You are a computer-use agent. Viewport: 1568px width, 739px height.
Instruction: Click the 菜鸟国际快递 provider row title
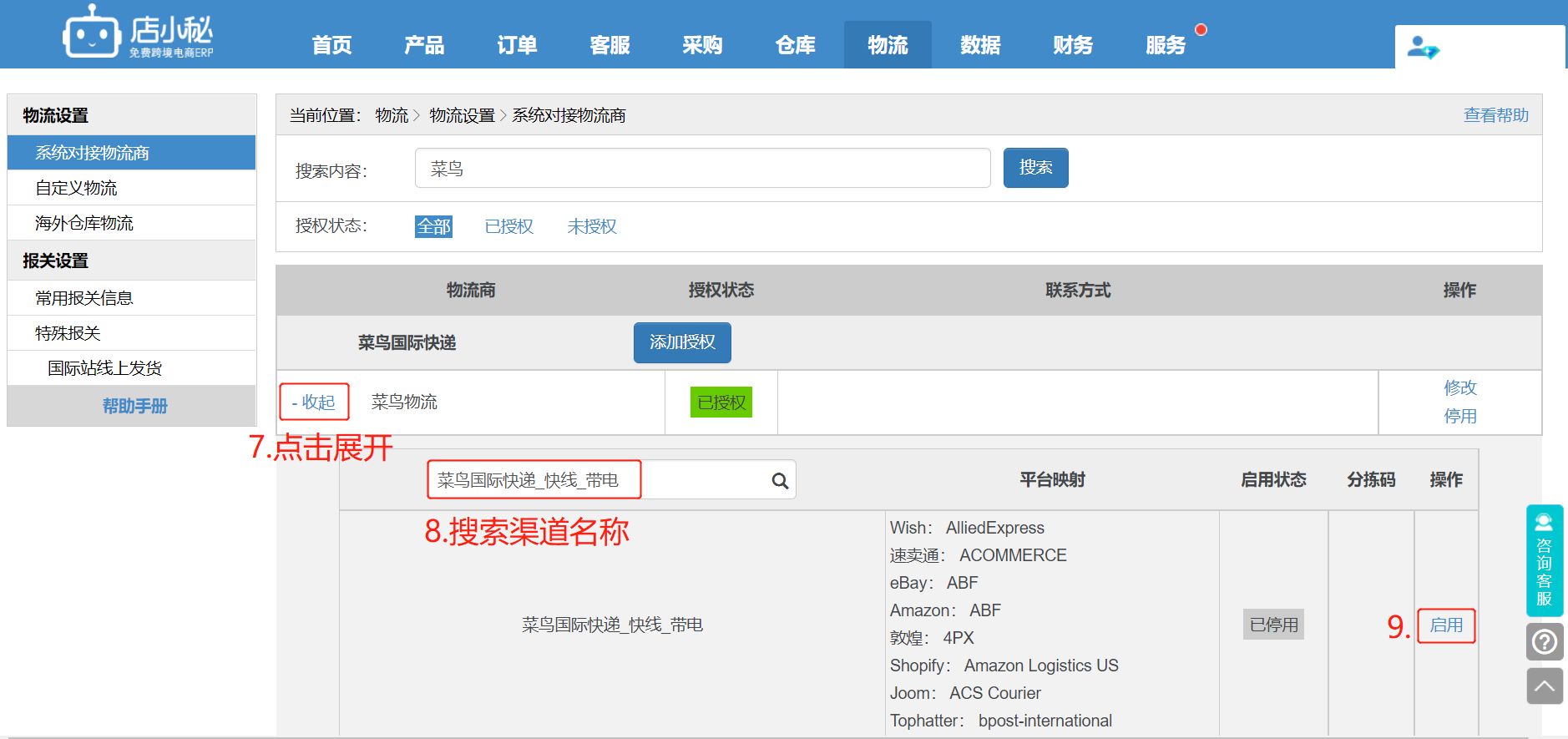click(x=407, y=343)
